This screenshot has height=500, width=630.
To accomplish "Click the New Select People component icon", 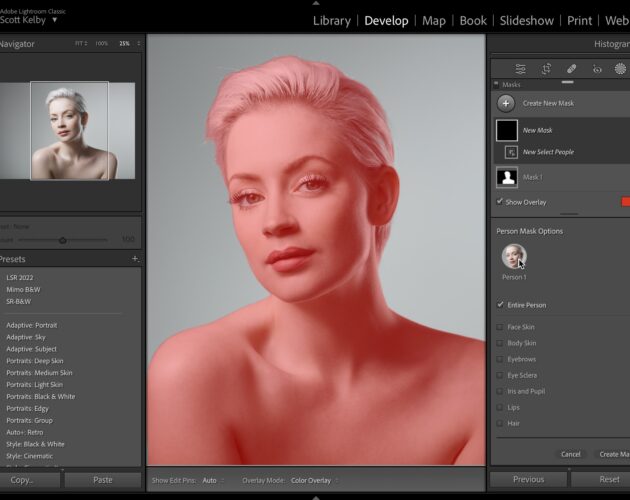I will pos(511,152).
